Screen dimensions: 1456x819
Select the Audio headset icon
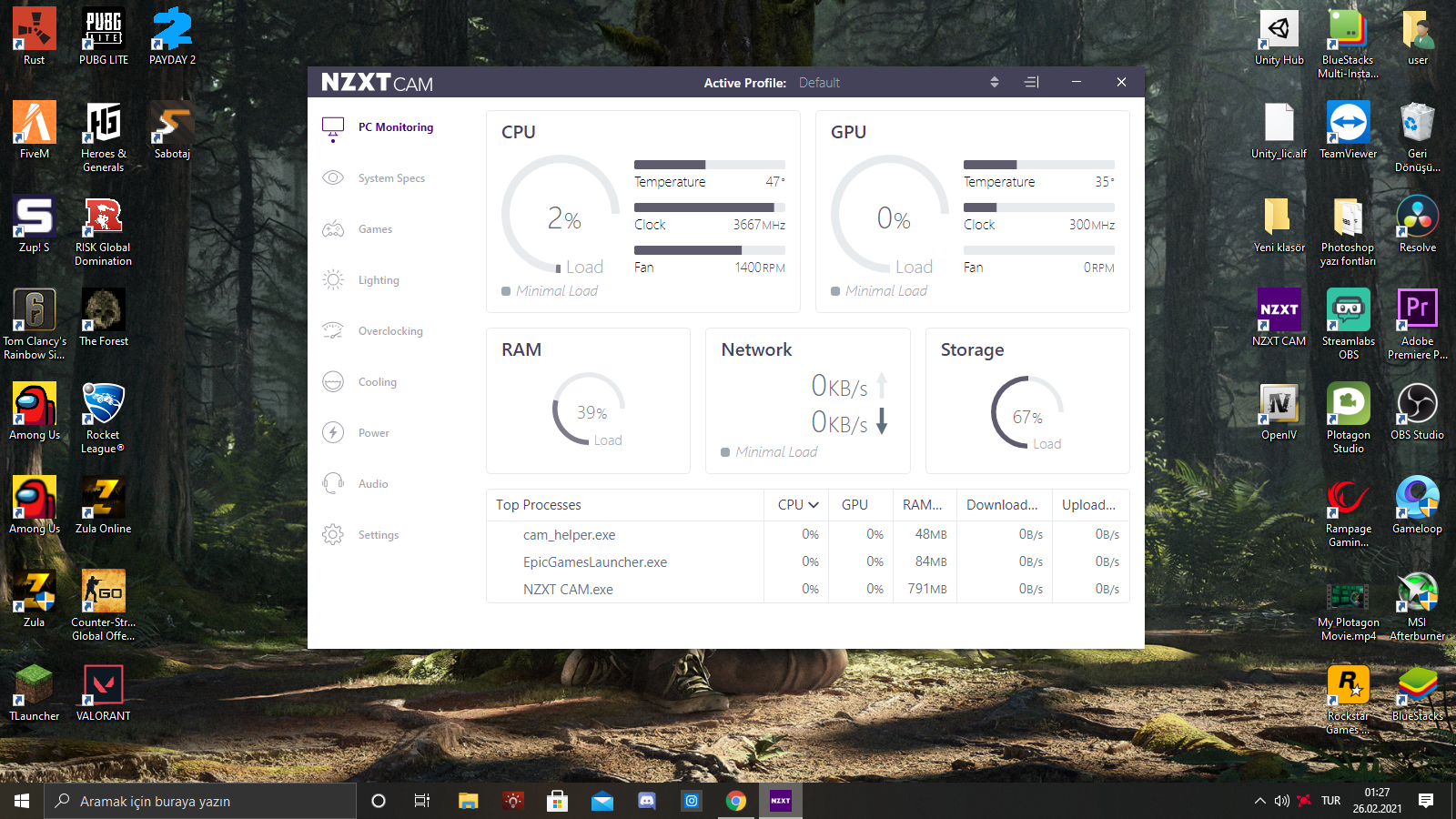click(x=333, y=483)
